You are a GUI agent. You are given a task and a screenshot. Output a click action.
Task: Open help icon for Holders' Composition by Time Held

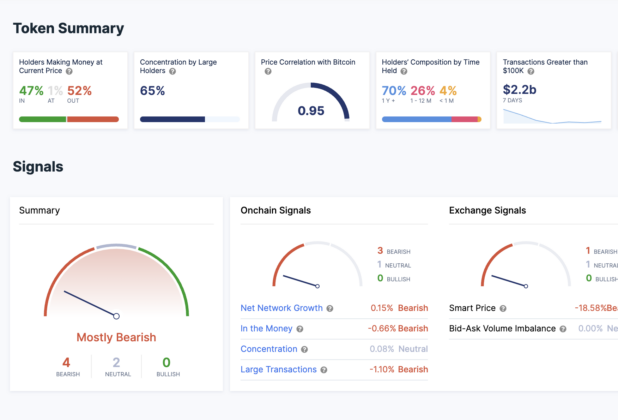tap(404, 71)
